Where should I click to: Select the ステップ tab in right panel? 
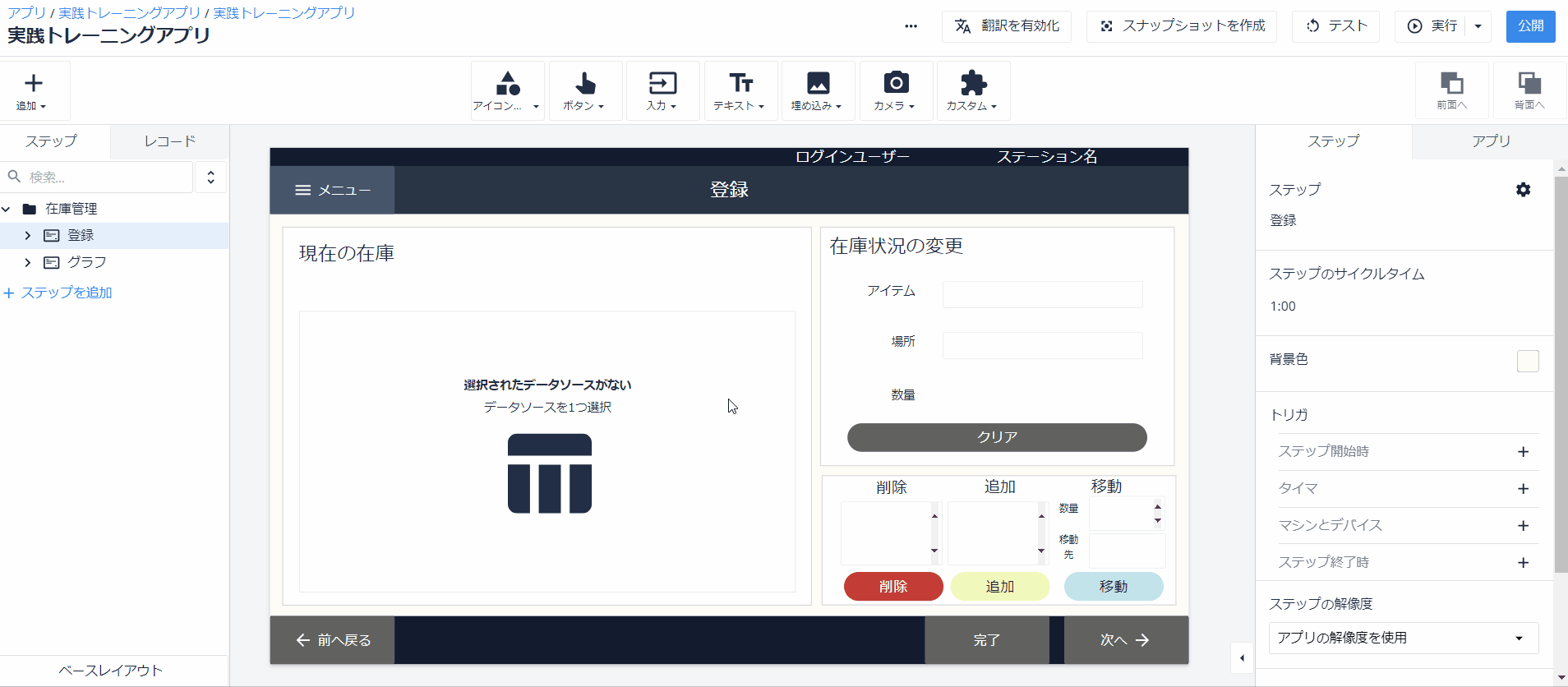(1334, 141)
